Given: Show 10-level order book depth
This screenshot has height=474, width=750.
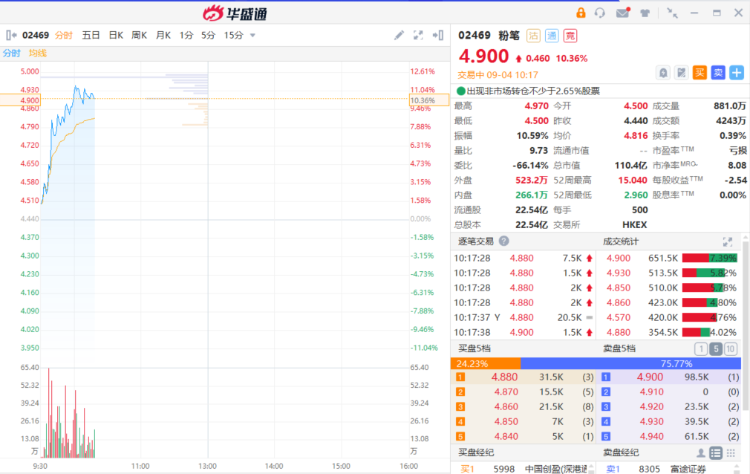Looking at the screenshot, I should coord(730,349).
